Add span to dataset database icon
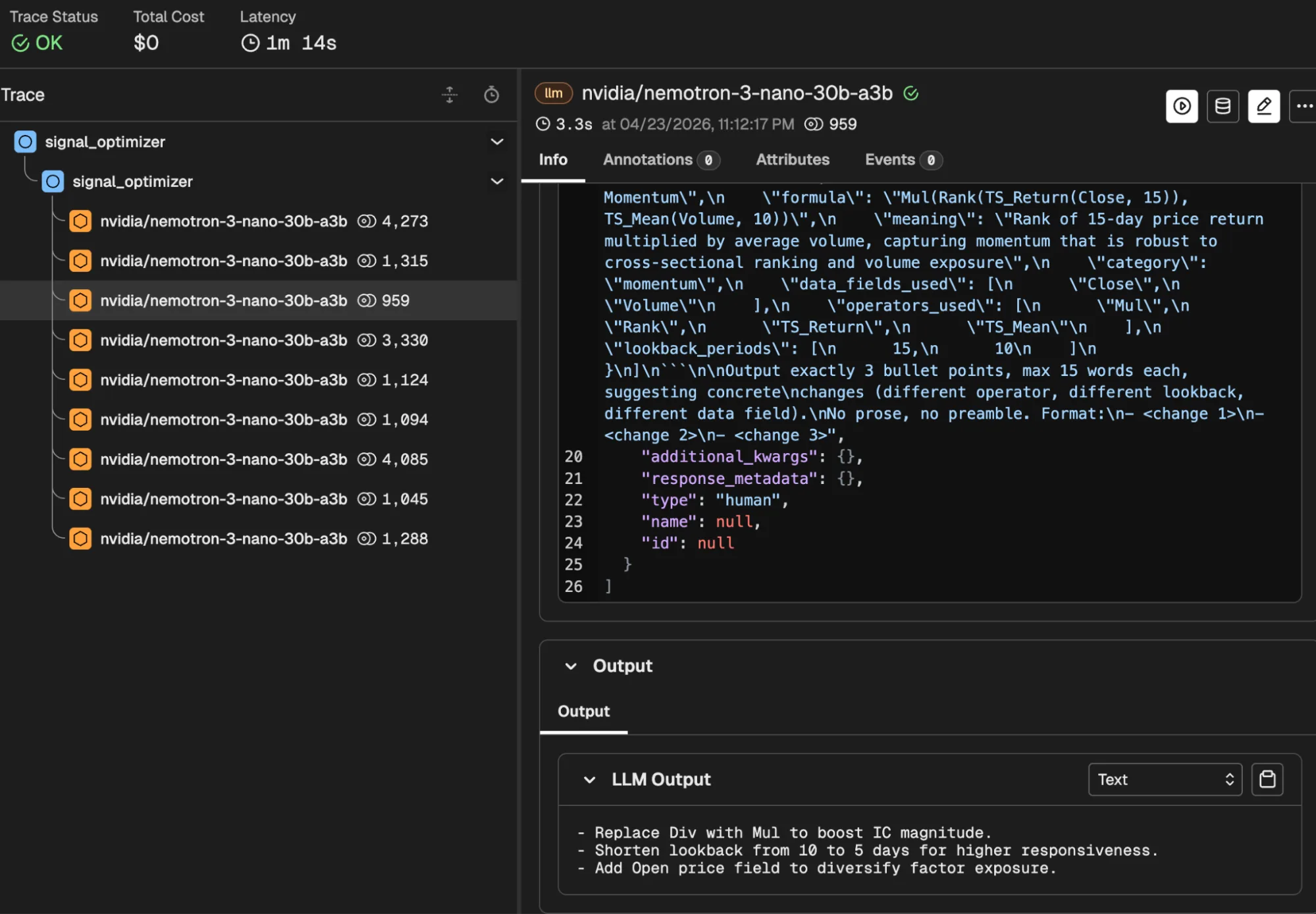The height and width of the screenshot is (914, 1316). [x=1223, y=106]
